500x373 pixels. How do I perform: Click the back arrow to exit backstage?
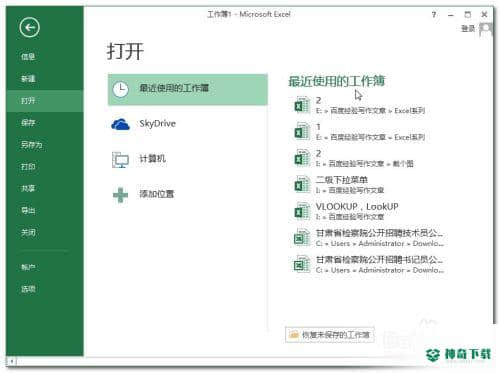29,27
